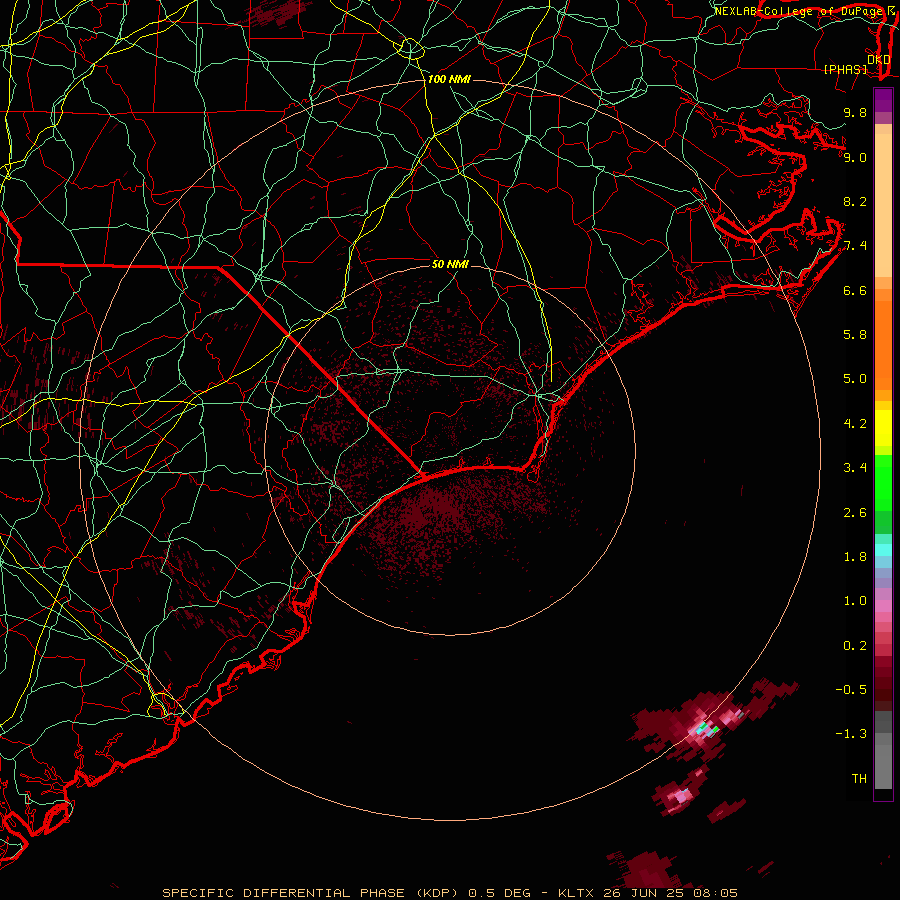Click the 3.4 scale value
The image size is (900, 900).
855,468
